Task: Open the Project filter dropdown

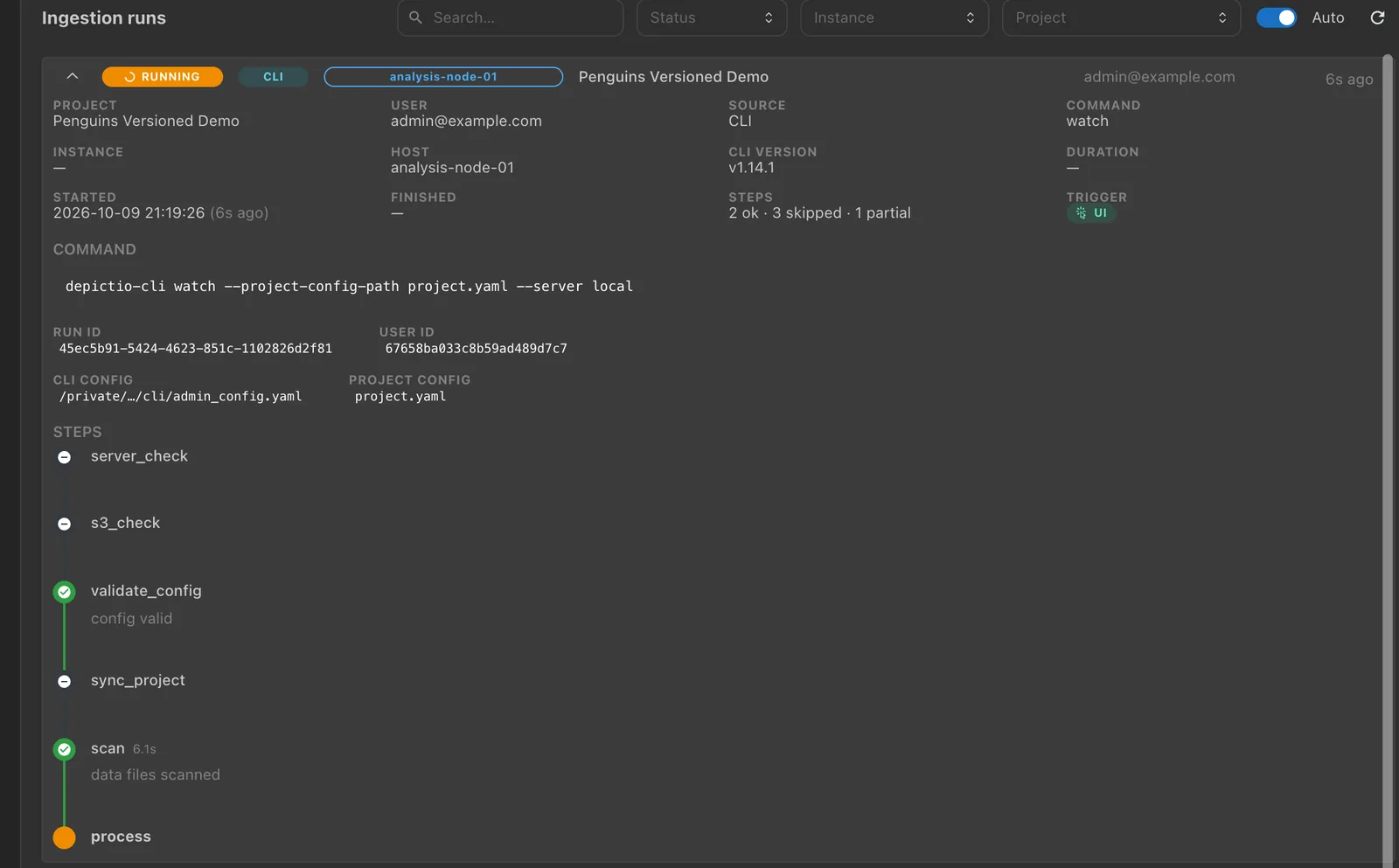Action: click(x=1121, y=17)
